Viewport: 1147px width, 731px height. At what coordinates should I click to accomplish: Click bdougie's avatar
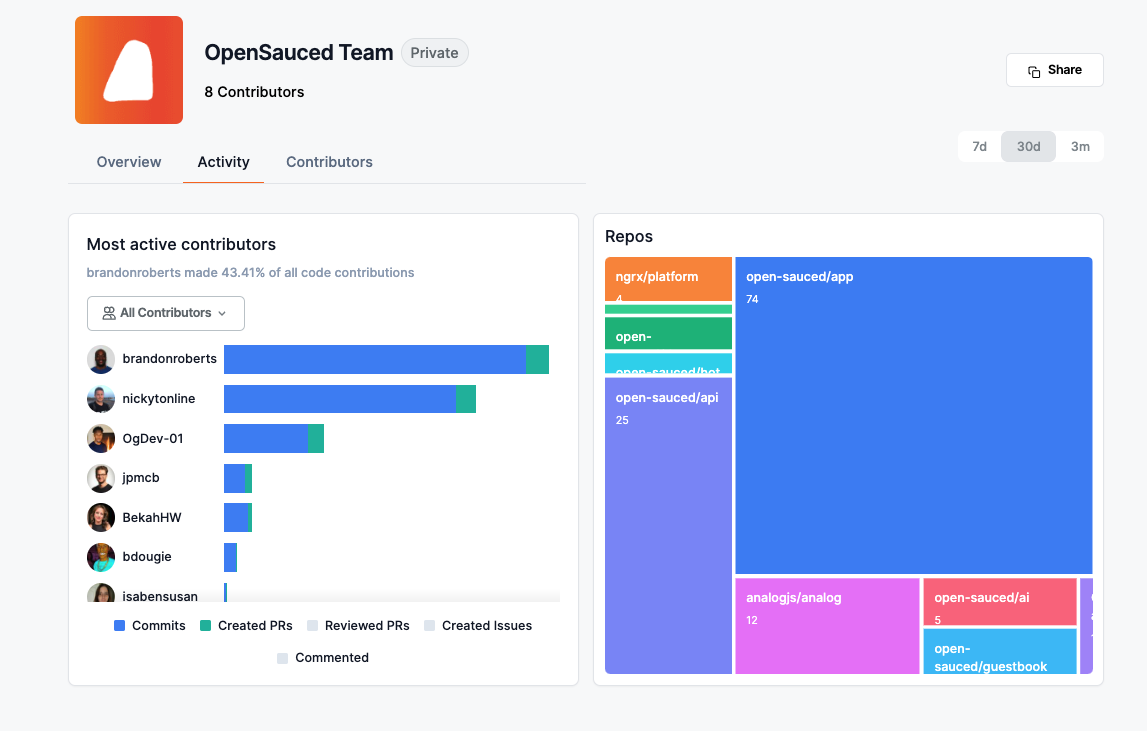(101, 557)
